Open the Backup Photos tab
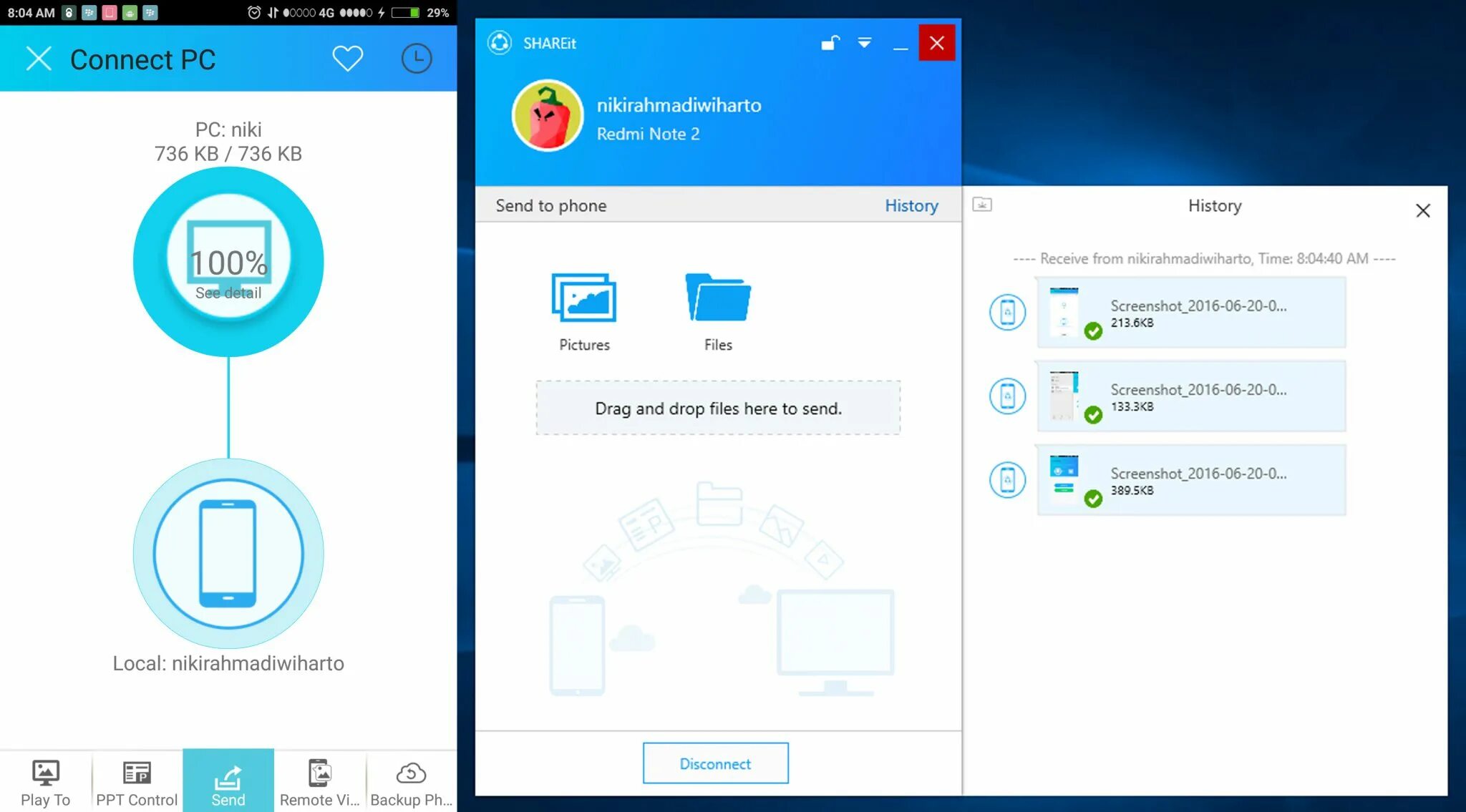Viewport: 1466px width, 812px height. (411, 782)
